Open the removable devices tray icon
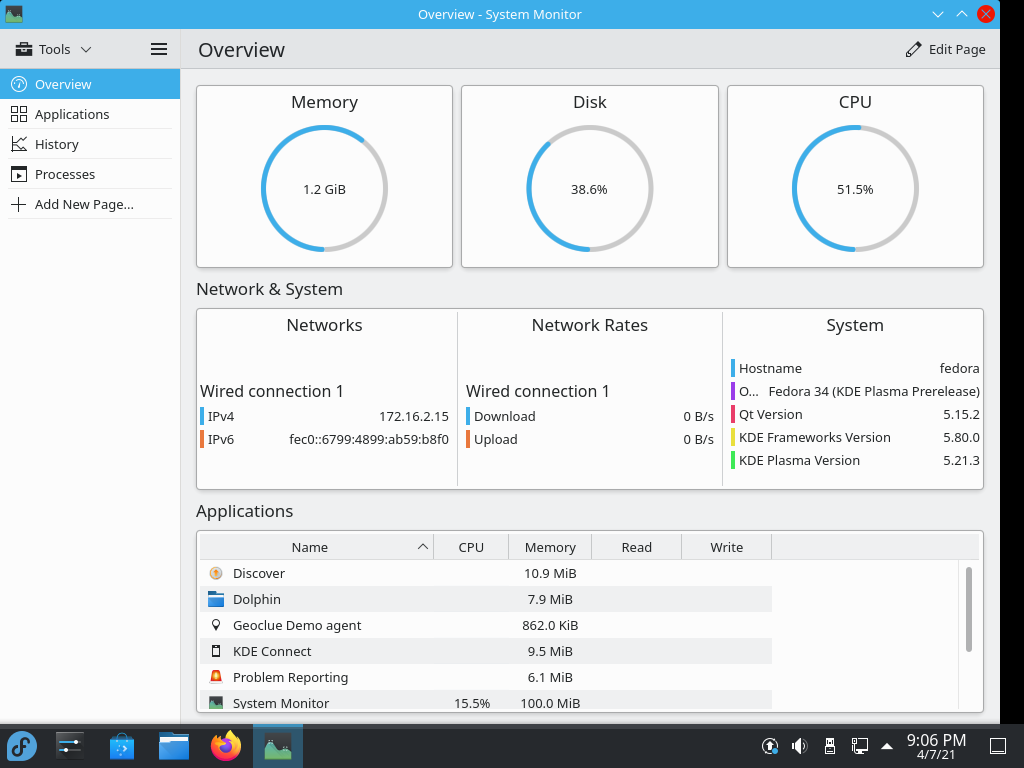The width and height of the screenshot is (1024, 768). click(829, 746)
